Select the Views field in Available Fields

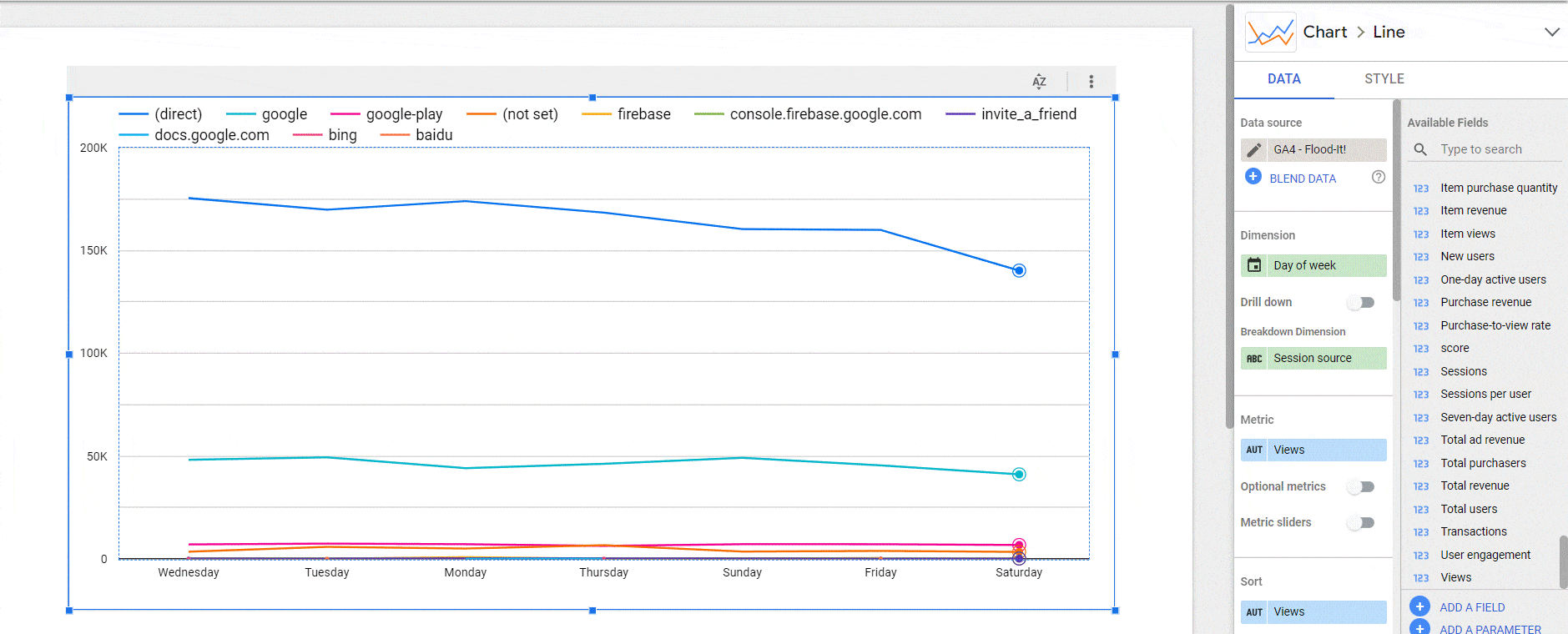[x=1455, y=577]
